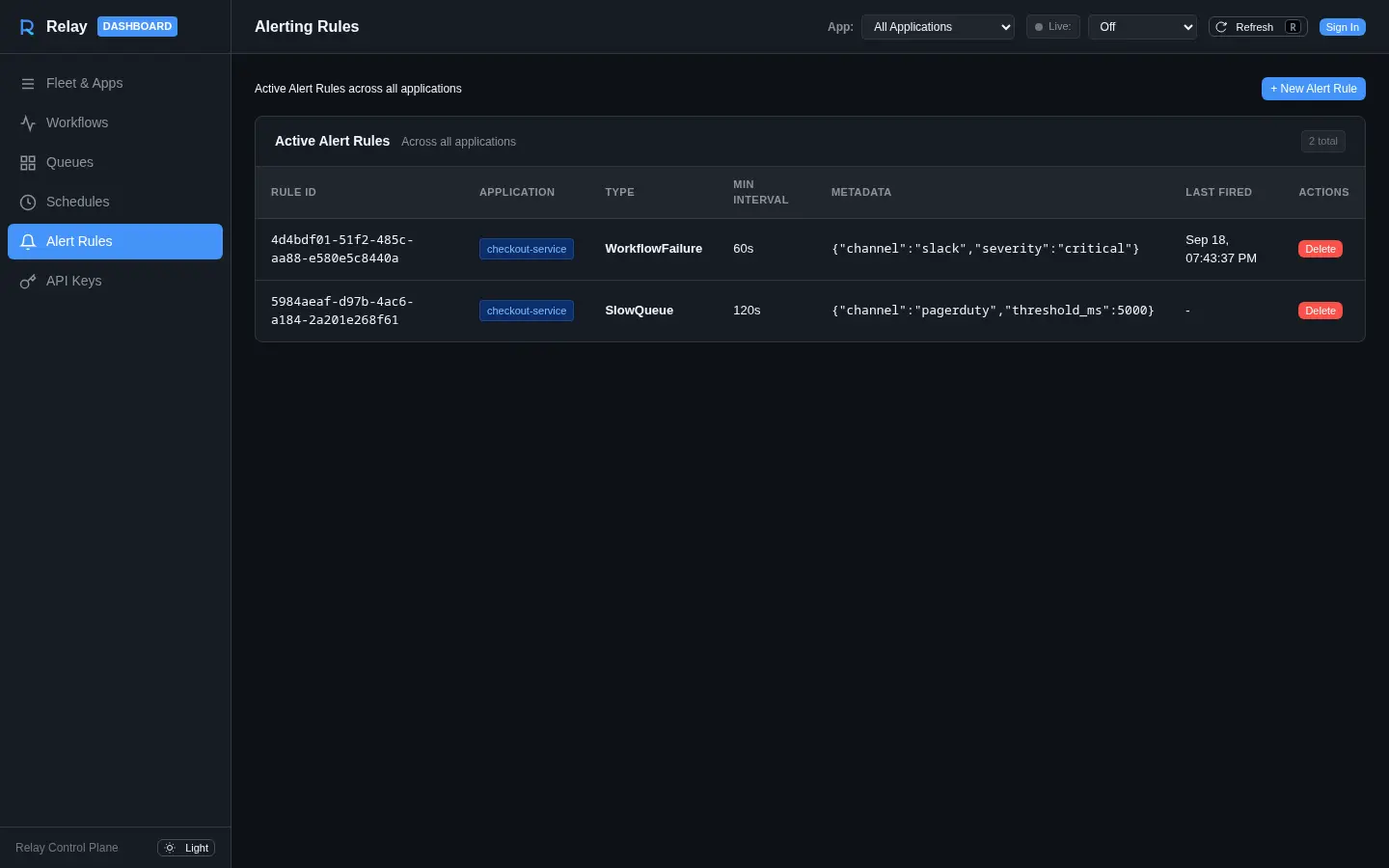Click the ACTIONS column header
The image size is (1389, 868).
[x=1323, y=193]
